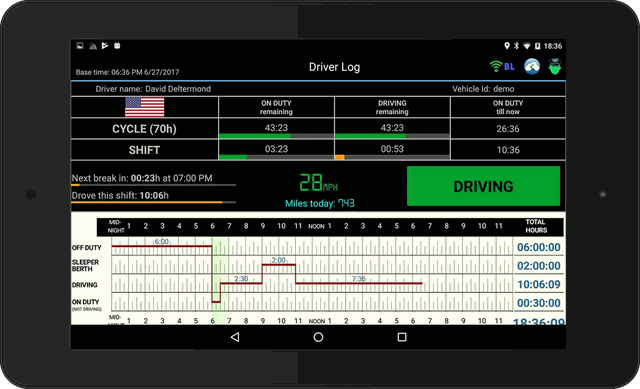
Task: Tap the Miles today: 743 text
Action: click(x=320, y=203)
